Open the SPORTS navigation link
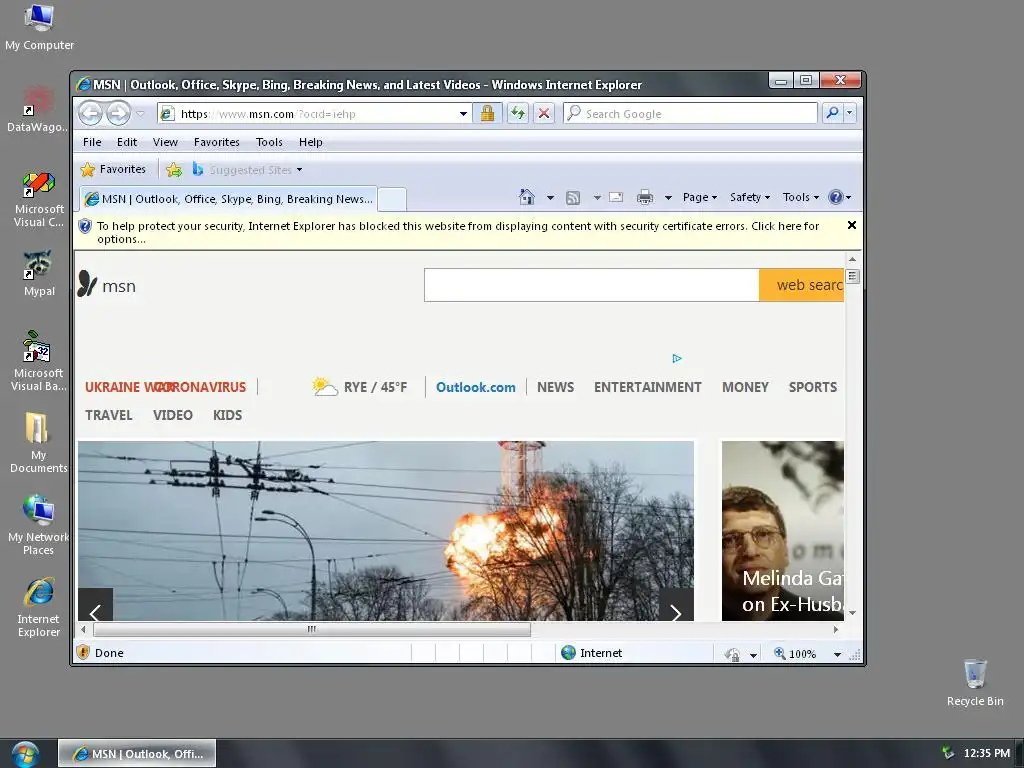This screenshot has width=1024, height=768. point(812,387)
